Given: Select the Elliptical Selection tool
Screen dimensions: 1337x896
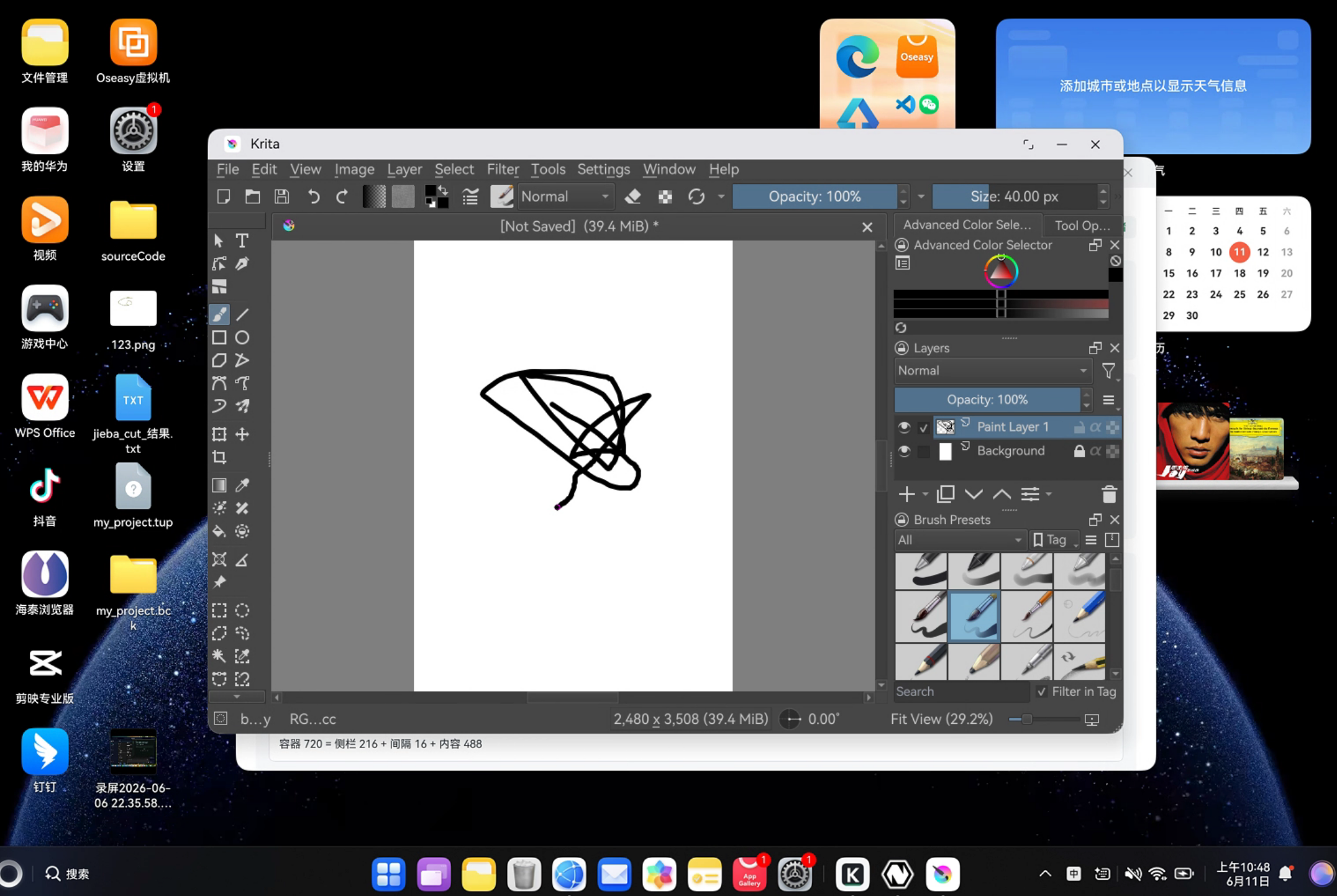Looking at the screenshot, I should click(x=242, y=610).
